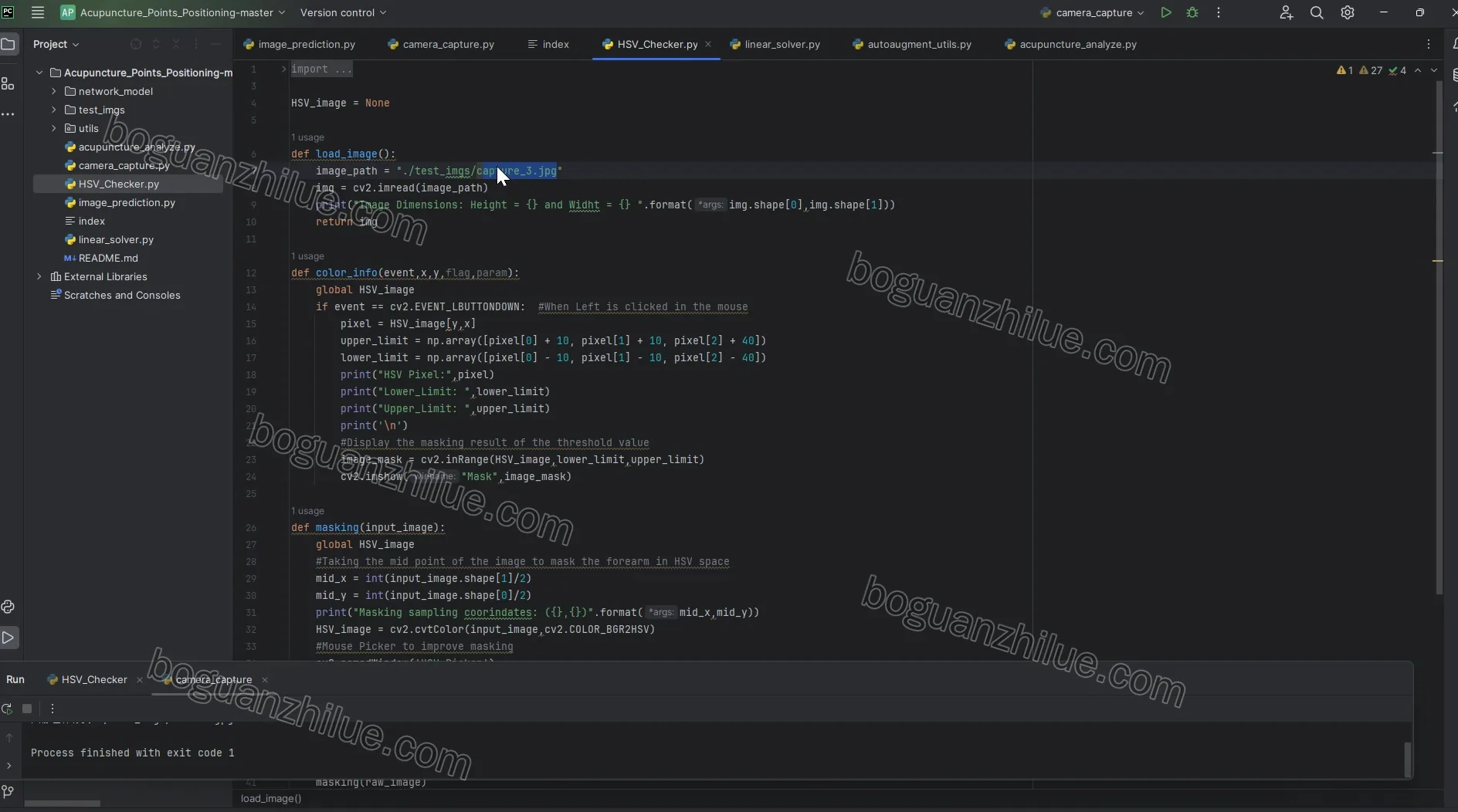Open IDE settings gear
Image resolution: width=1458 pixels, height=812 pixels.
click(x=1348, y=12)
